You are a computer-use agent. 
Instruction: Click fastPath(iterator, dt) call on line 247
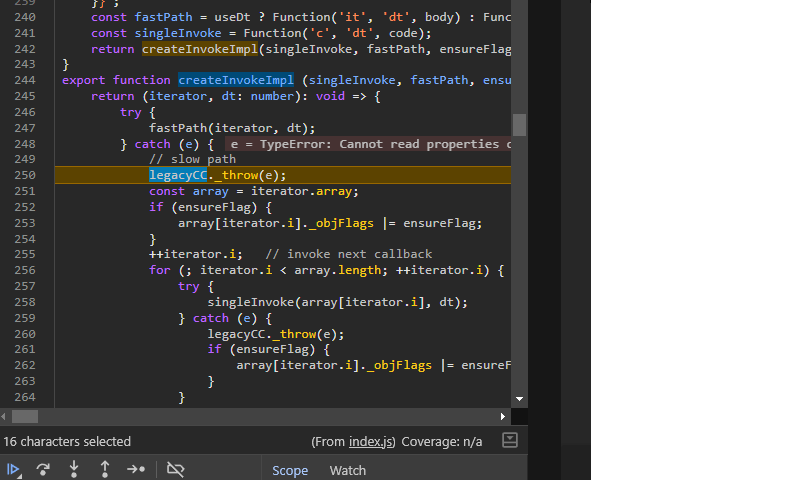click(x=232, y=128)
